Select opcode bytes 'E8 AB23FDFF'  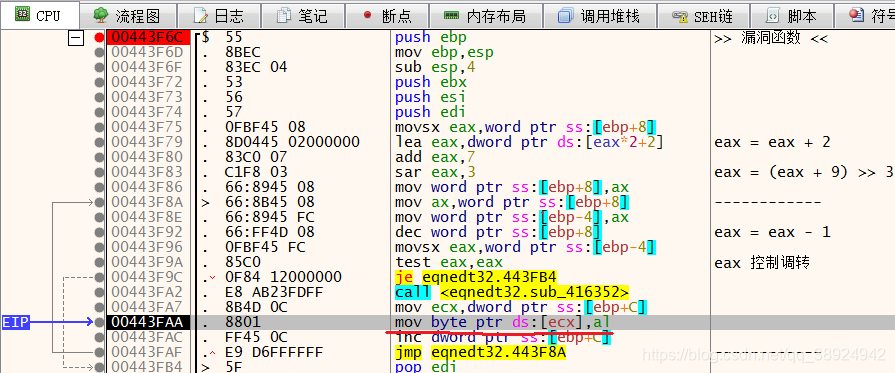[275, 292]
